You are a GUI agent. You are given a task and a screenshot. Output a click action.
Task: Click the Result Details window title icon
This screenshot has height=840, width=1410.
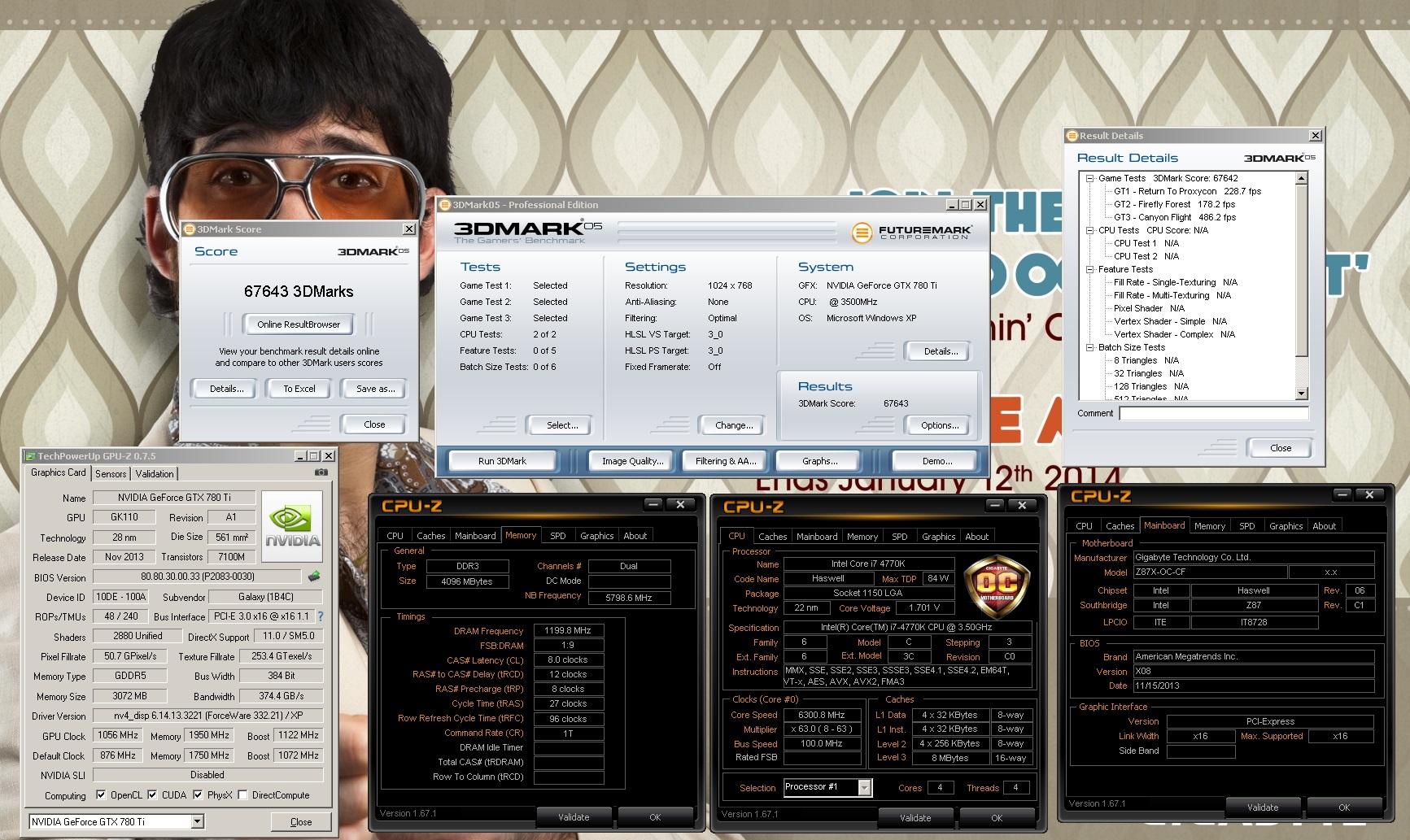tap(1072, 136)
